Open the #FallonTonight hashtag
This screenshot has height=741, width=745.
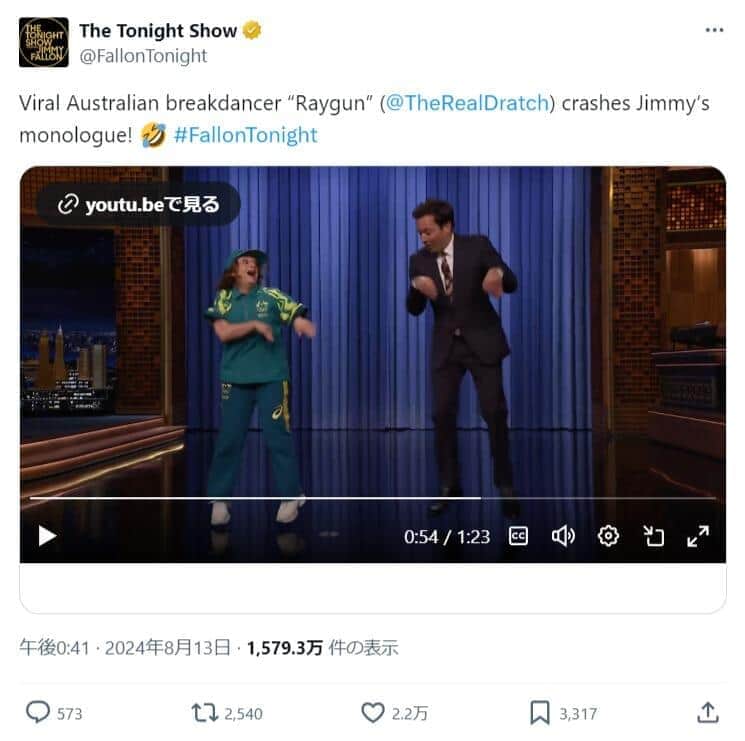tap(246, 135)
